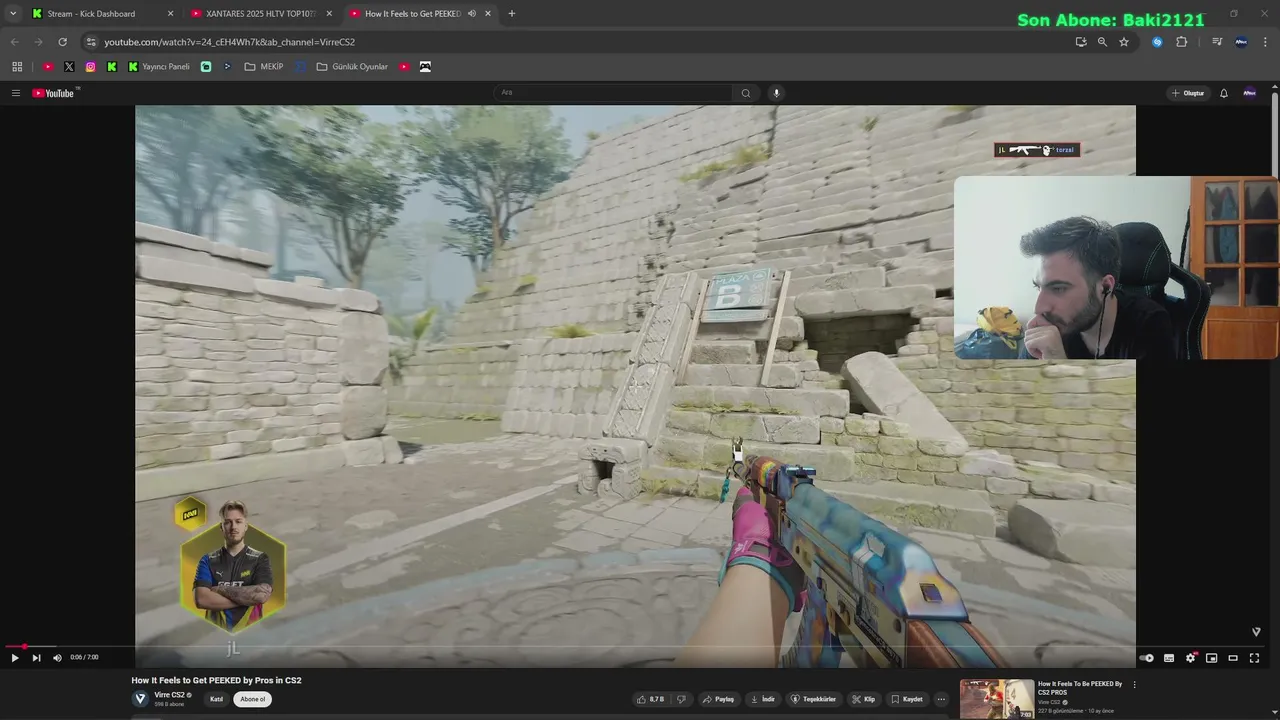The image size is (1280, 720).
Task: Click the Teşekkürler button
Action: (813, 699)
